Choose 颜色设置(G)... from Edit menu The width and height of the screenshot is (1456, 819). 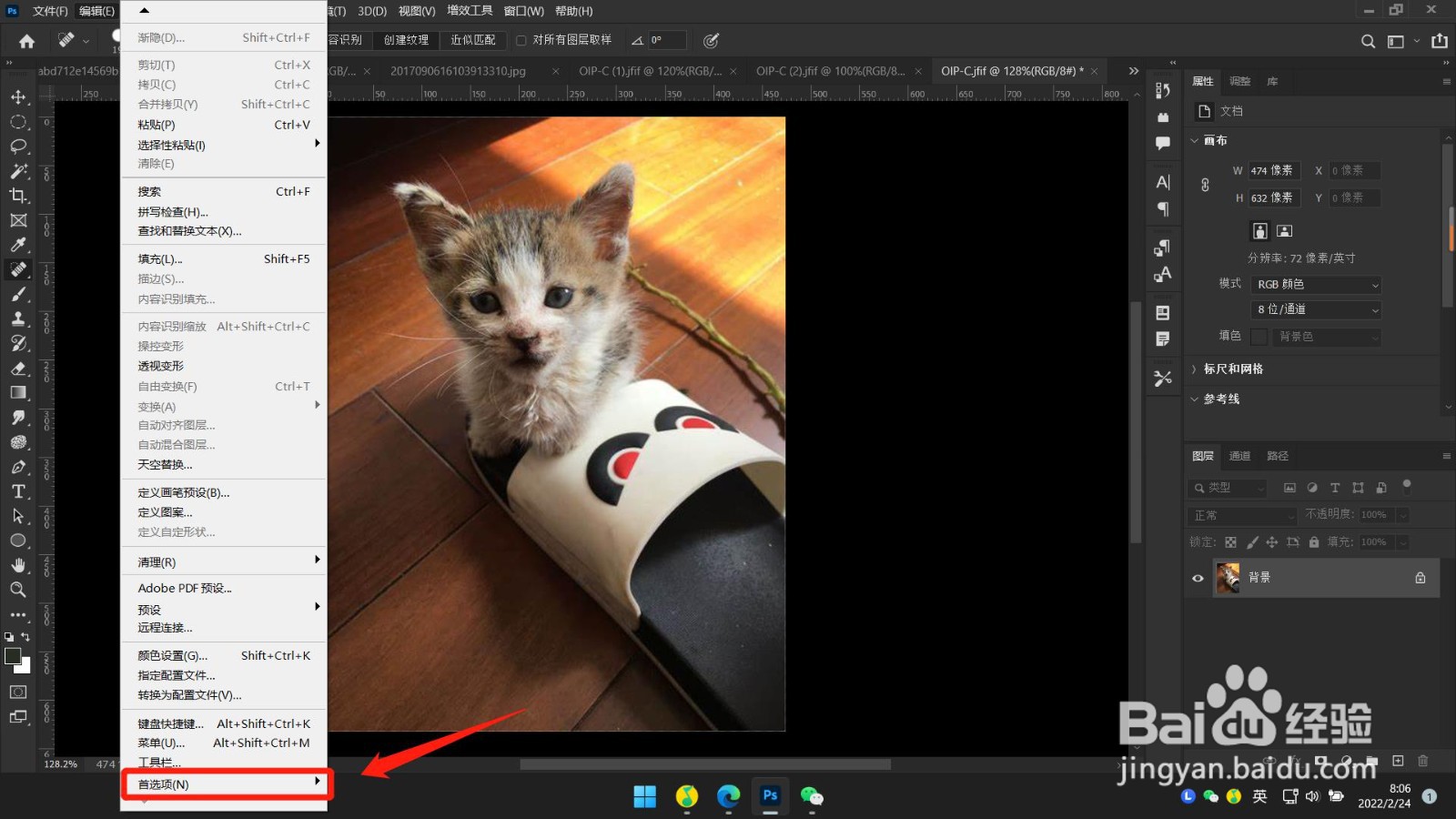click(x=224, y=656)
